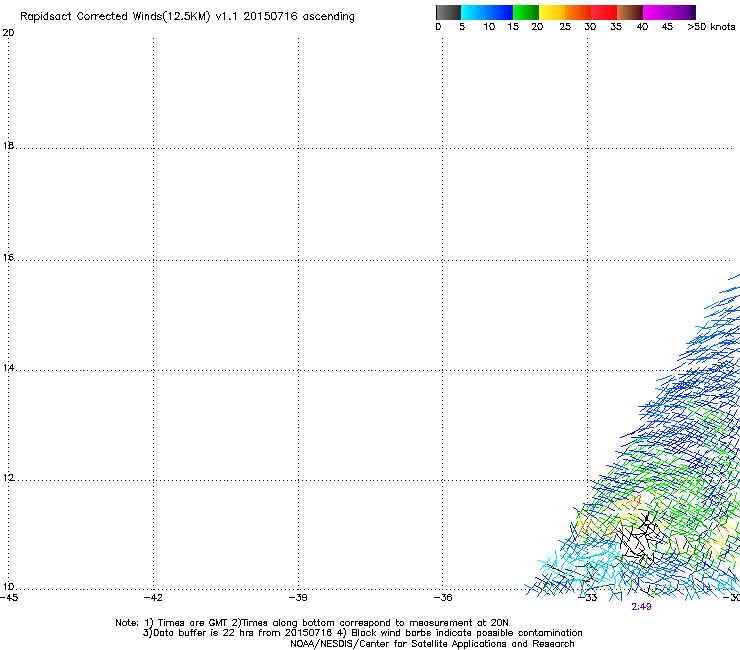Click the latitude label 14
740x650 pixels.
(8, 367)
